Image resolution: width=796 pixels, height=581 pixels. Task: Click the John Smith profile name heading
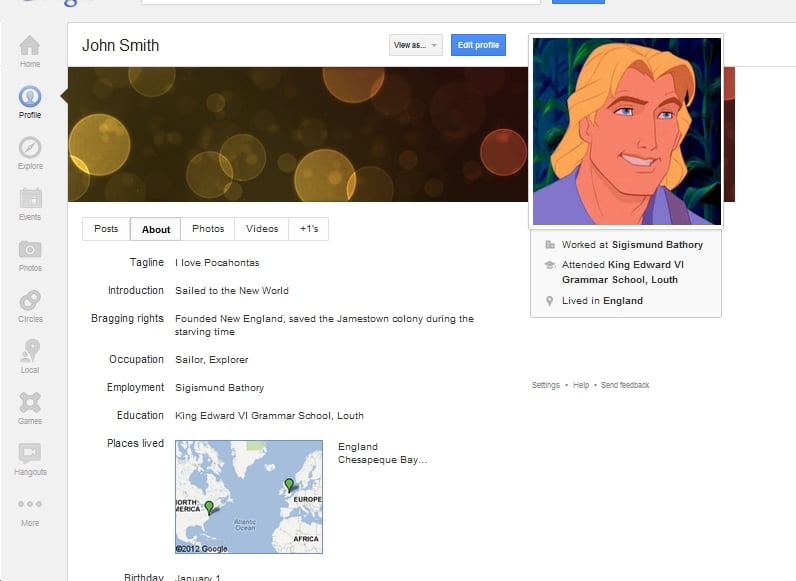[x=121, y=45]
